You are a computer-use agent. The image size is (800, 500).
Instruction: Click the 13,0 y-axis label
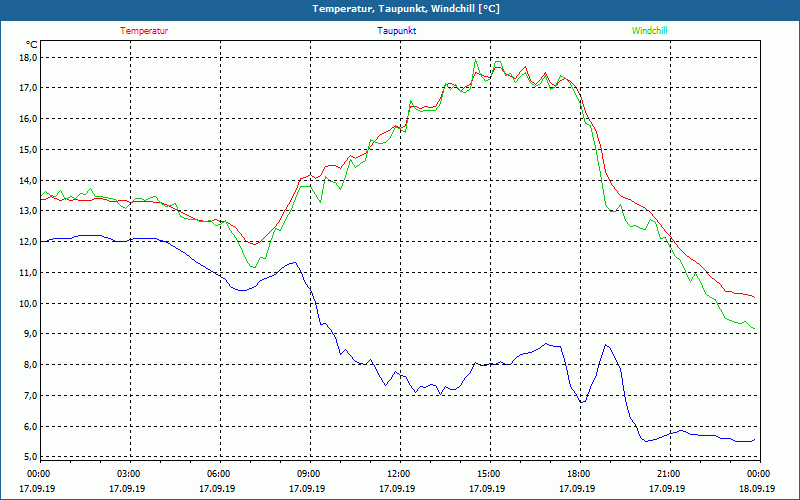tap(29, 211)
